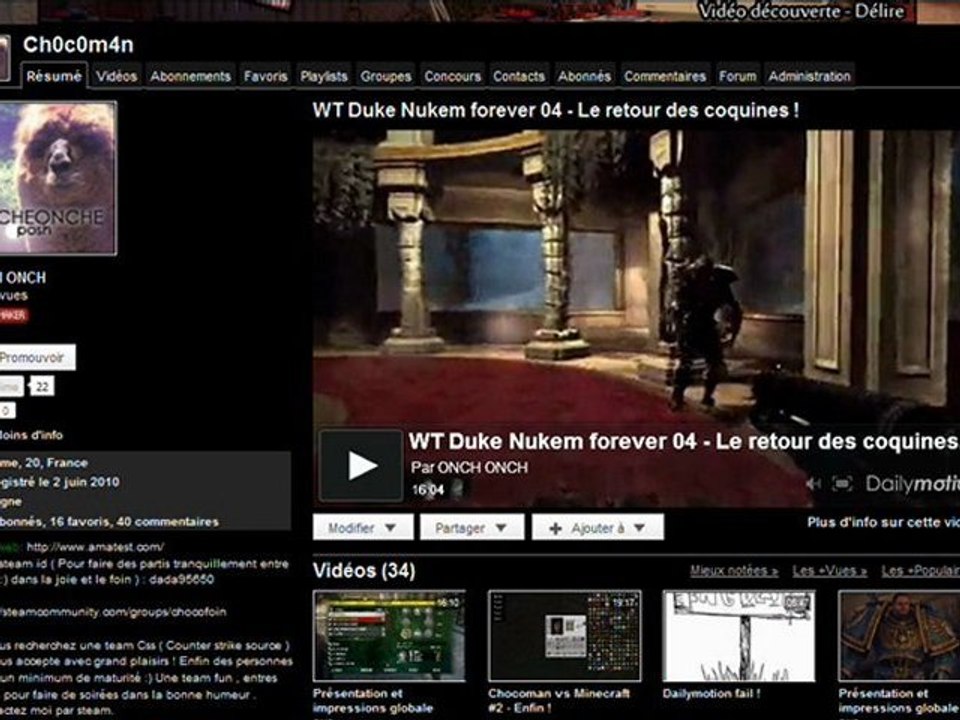Click the like count showing 22
960x720 pixels.
tap(42, 387)
